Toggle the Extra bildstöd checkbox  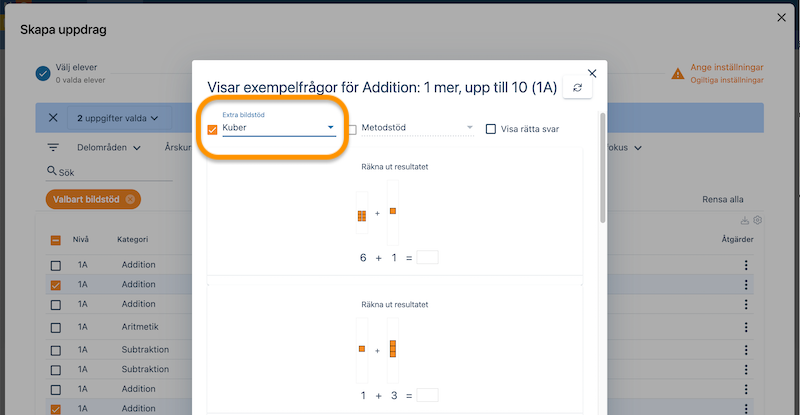click(x=212, y=129)
